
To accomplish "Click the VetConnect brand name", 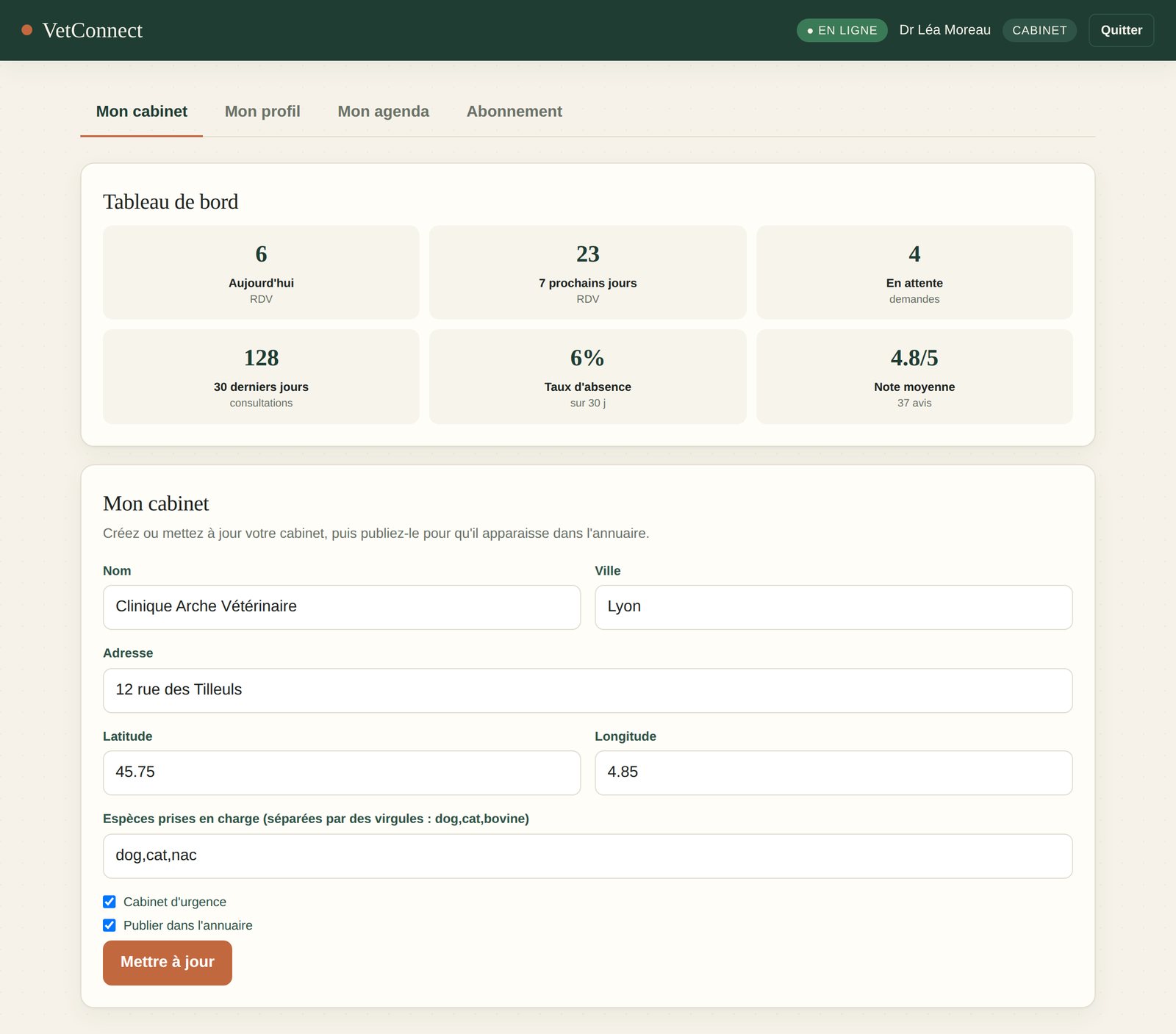I will pos(93,30).
